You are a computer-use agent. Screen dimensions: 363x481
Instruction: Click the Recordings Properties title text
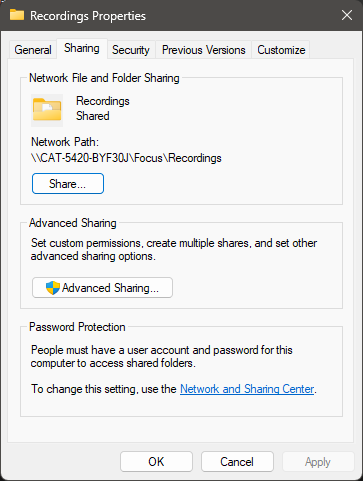(x=88, y=16)
